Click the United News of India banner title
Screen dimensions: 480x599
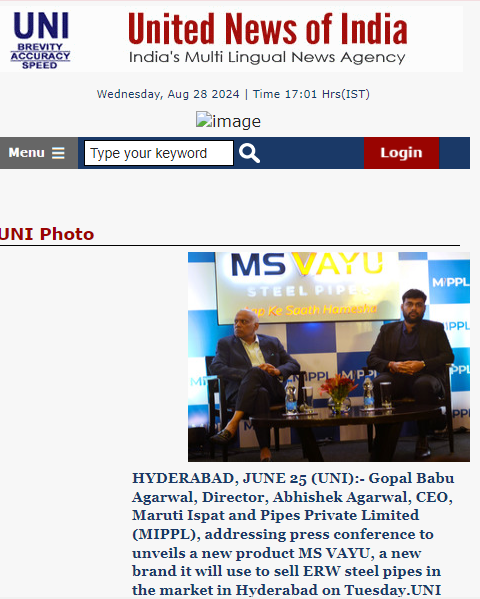pyautogui.click(x=268, y=28)
